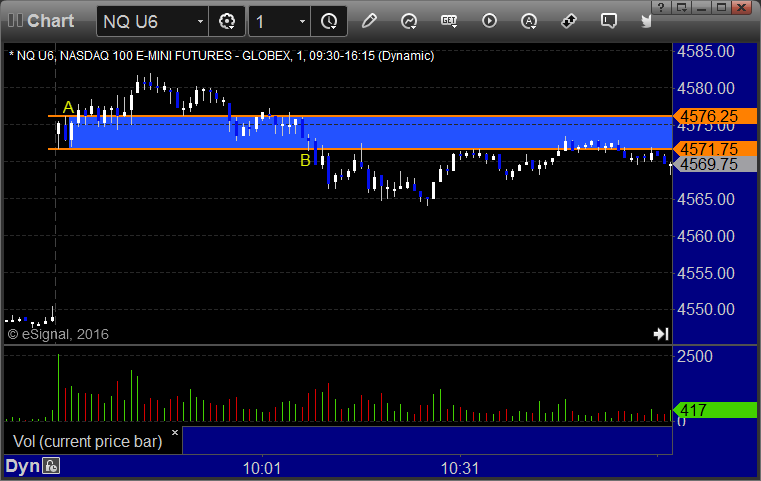Image resolution: width=761 pixels, height=481 pixels.
Task: Toggle the lock icon next to Dyn
Action: click(x=51, y=466)
